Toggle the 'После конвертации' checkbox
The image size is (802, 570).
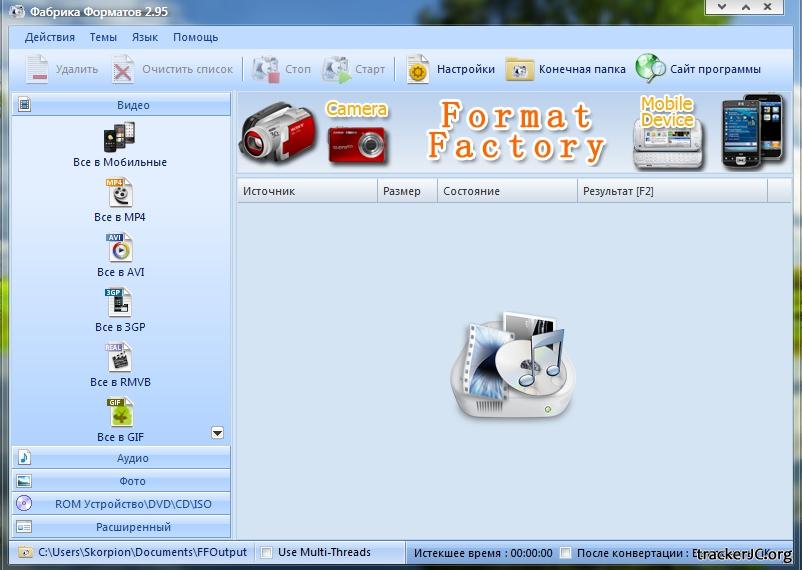tap(566, 553)
